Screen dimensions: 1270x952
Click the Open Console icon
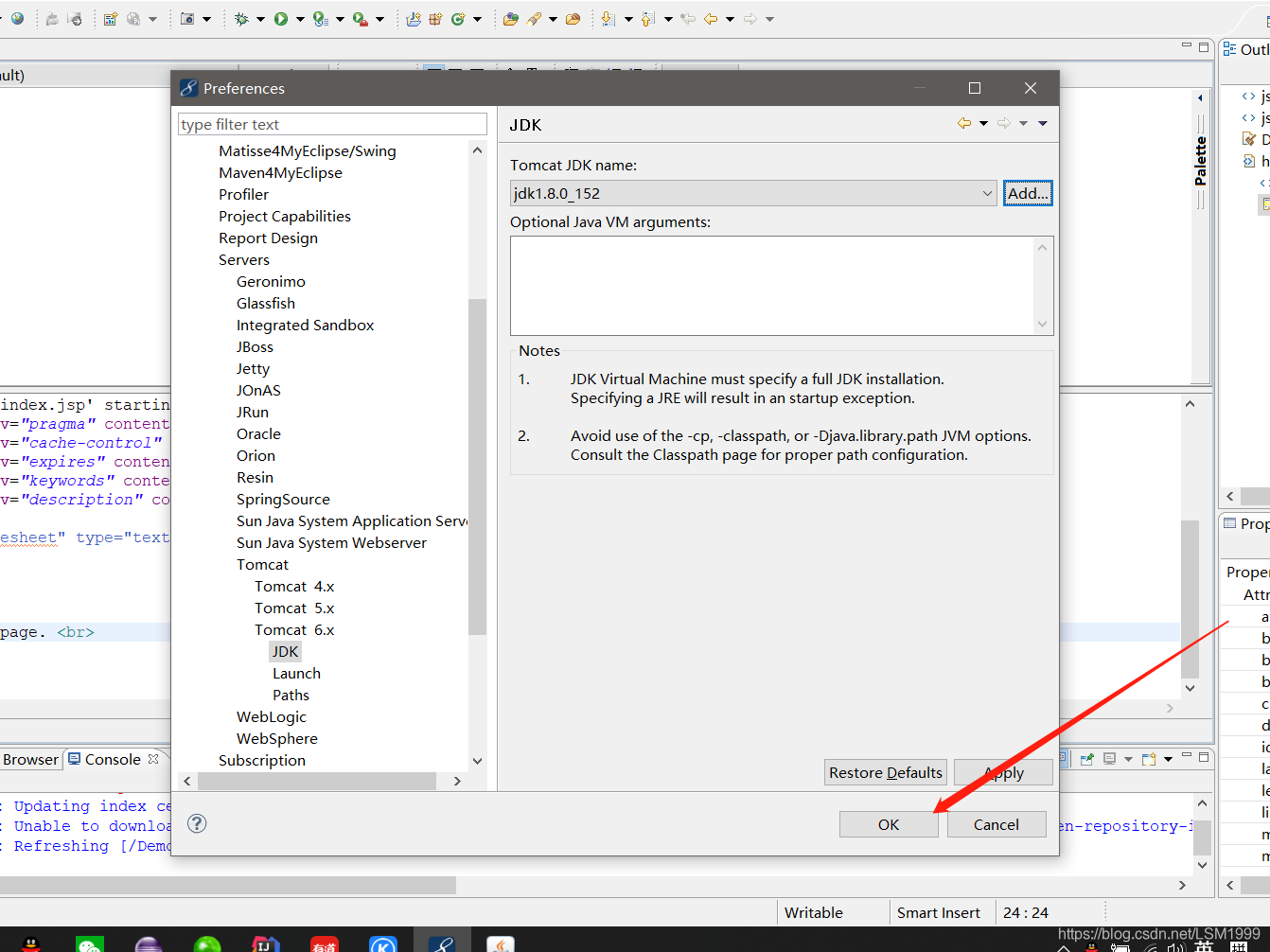coord(1149,759)
